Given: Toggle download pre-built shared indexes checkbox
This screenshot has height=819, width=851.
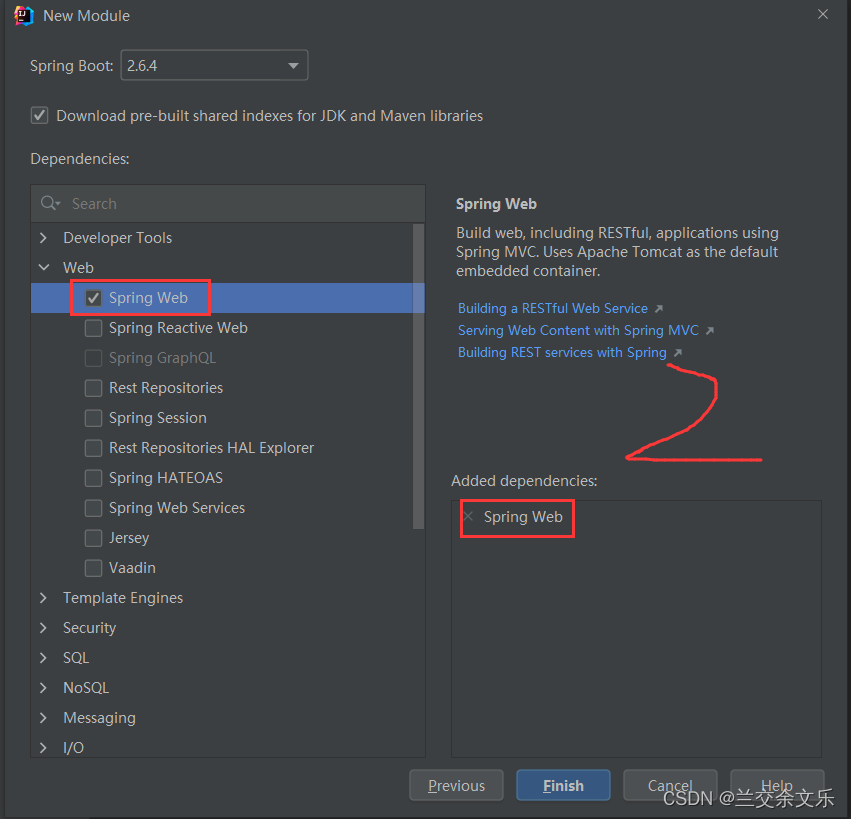Looking at the screenshot, I should pos(39,116).
